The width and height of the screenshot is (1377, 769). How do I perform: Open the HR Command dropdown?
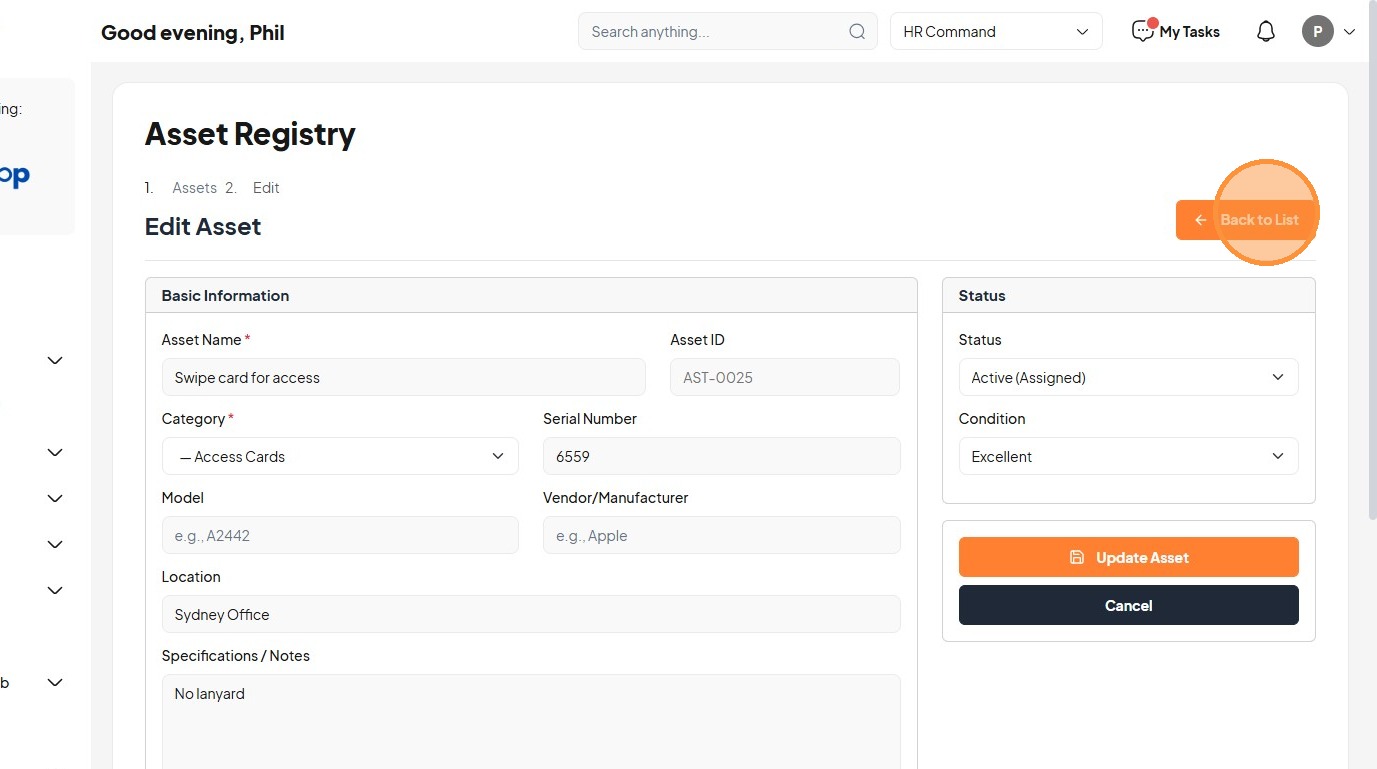click(x=995, y=32)
